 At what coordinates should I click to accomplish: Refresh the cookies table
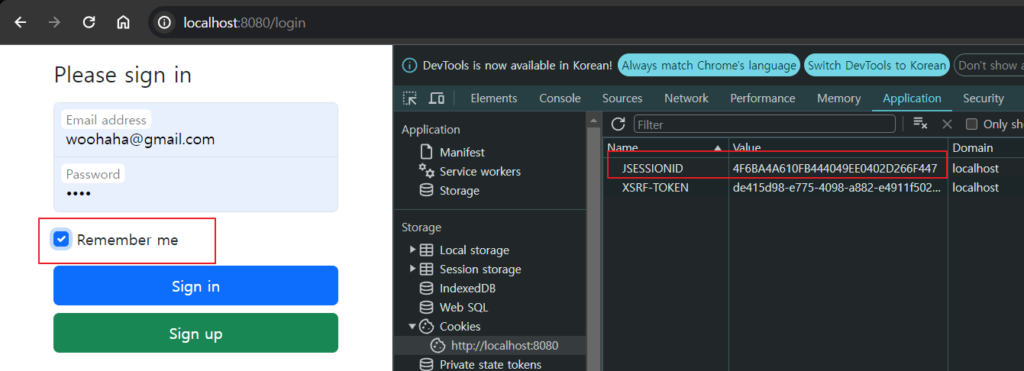[x=618, y=124]
